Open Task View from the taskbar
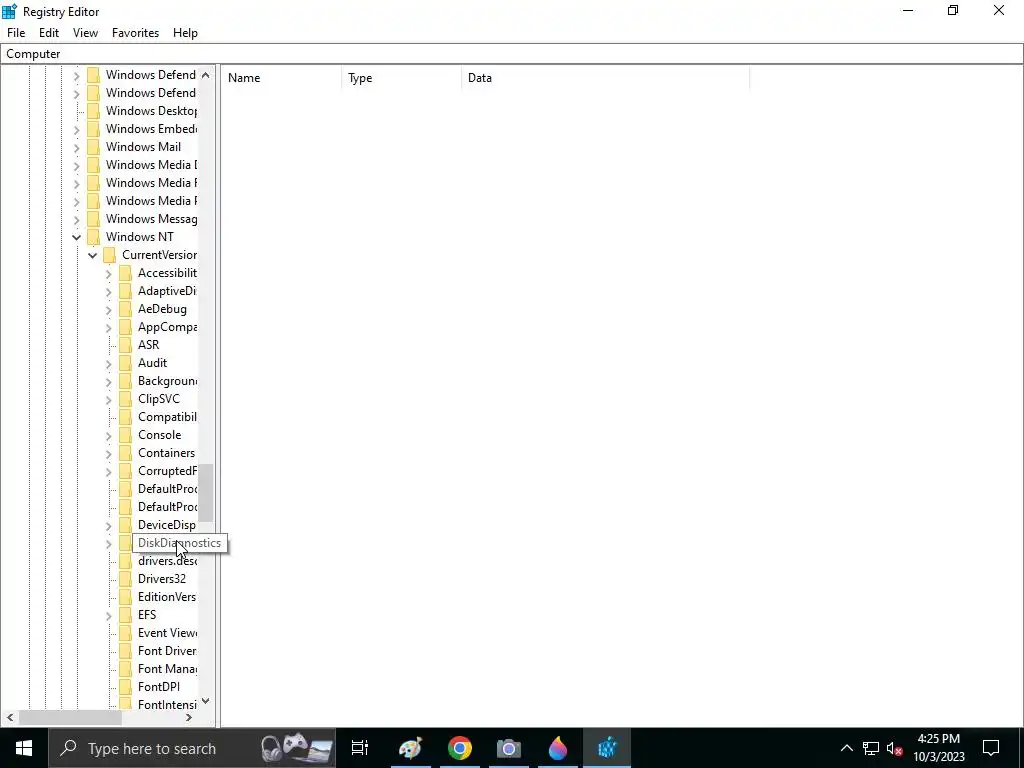Image resolution: width=1024 pixels, height=768 pixels. point(360,748)
